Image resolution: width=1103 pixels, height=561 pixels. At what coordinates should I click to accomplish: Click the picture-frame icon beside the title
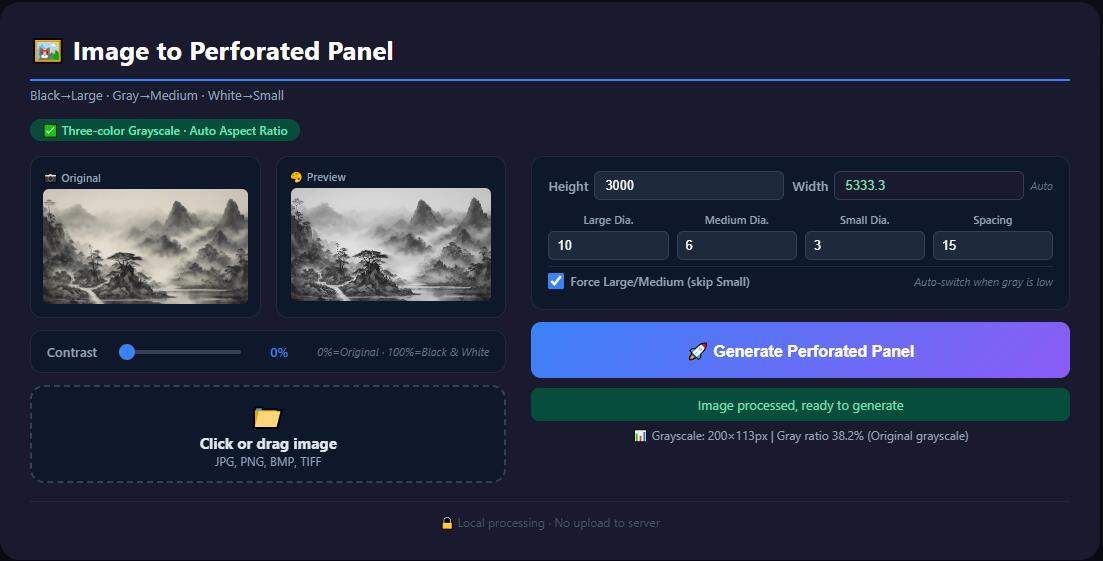click(x=48, y=51)
